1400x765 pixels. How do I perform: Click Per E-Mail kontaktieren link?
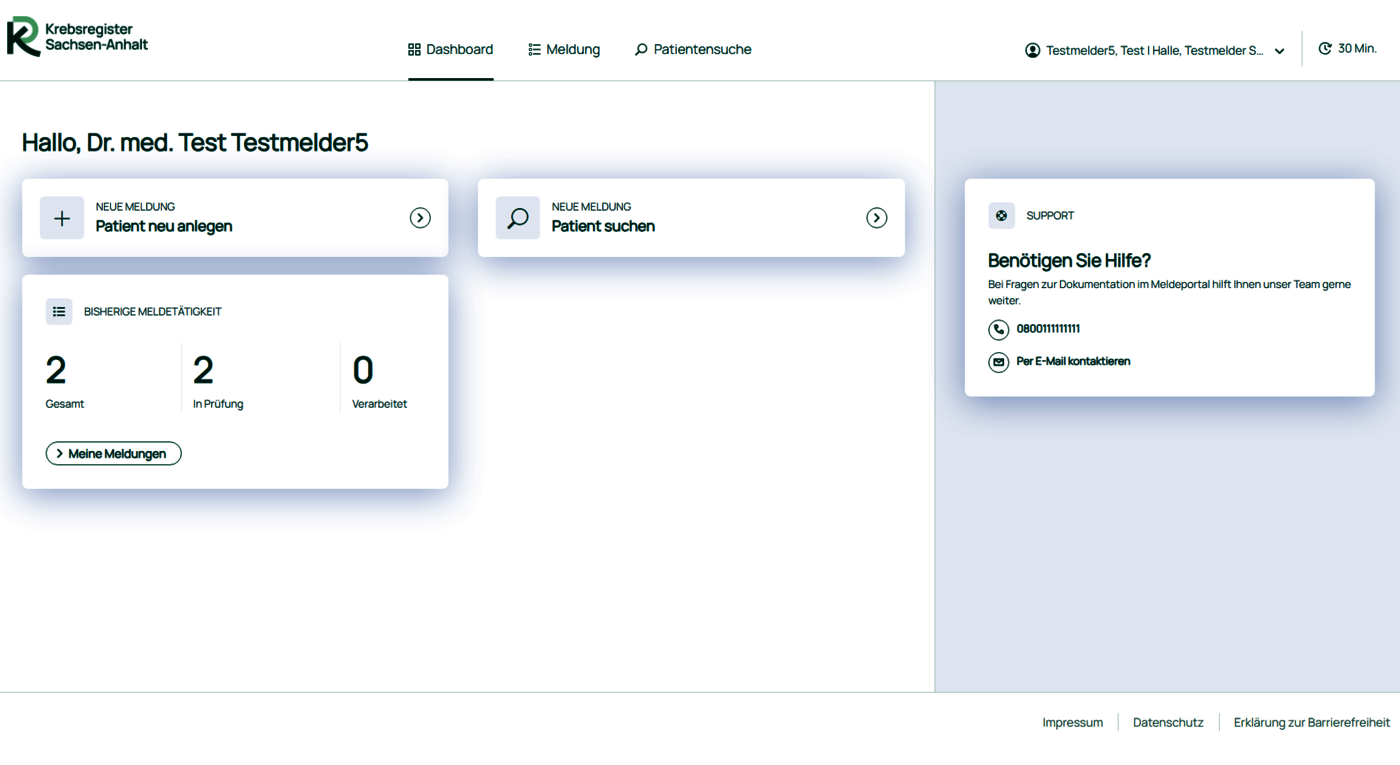point(1073,362)
